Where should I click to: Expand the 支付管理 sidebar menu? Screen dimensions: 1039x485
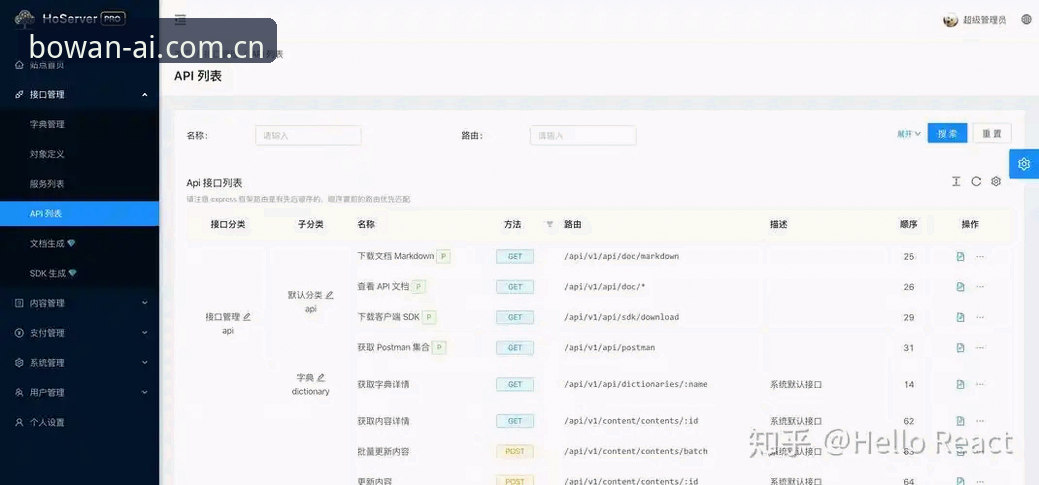(80, 333)
